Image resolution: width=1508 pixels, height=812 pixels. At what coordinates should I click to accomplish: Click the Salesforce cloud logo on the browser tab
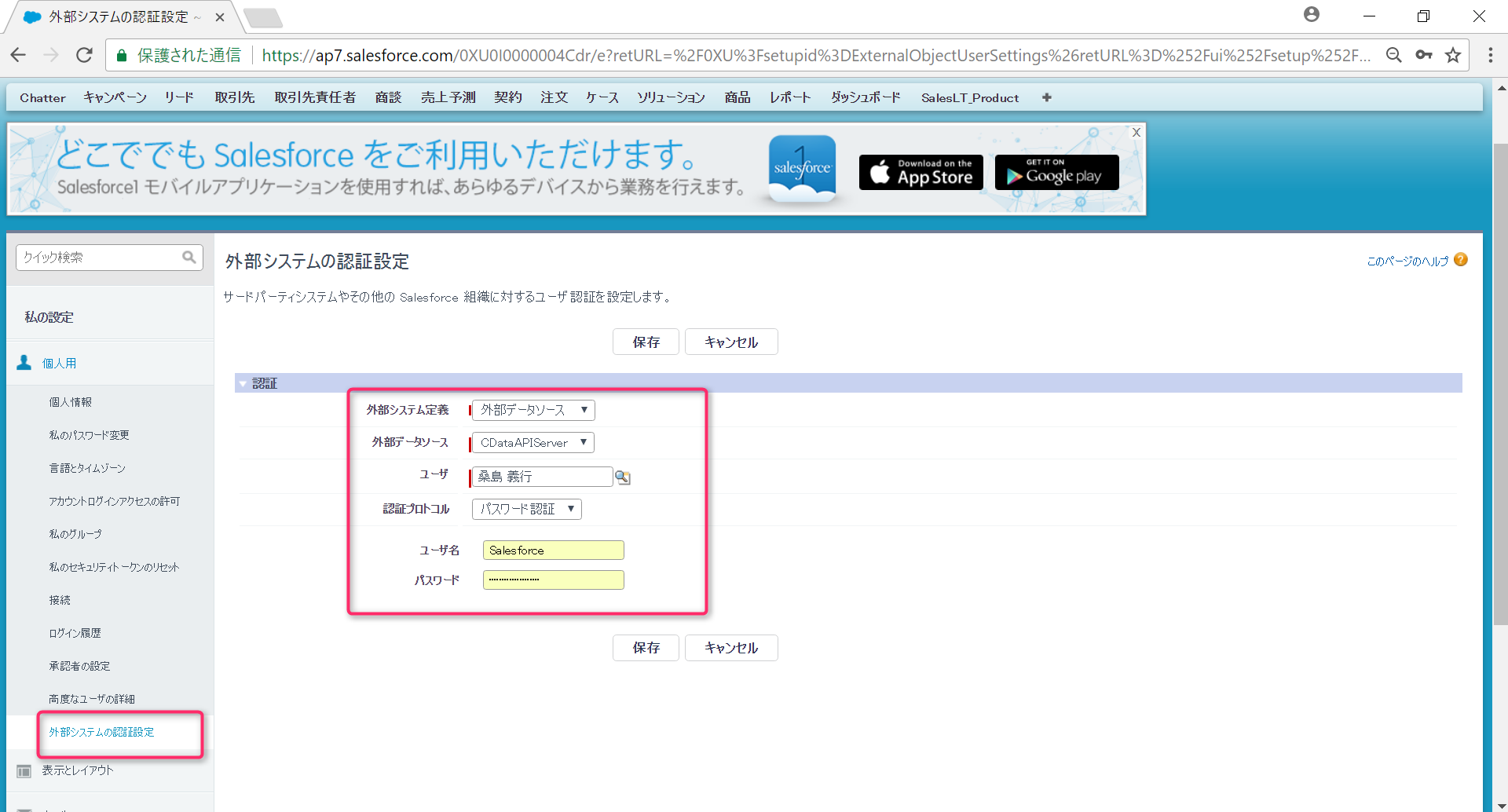pos(31,16)
